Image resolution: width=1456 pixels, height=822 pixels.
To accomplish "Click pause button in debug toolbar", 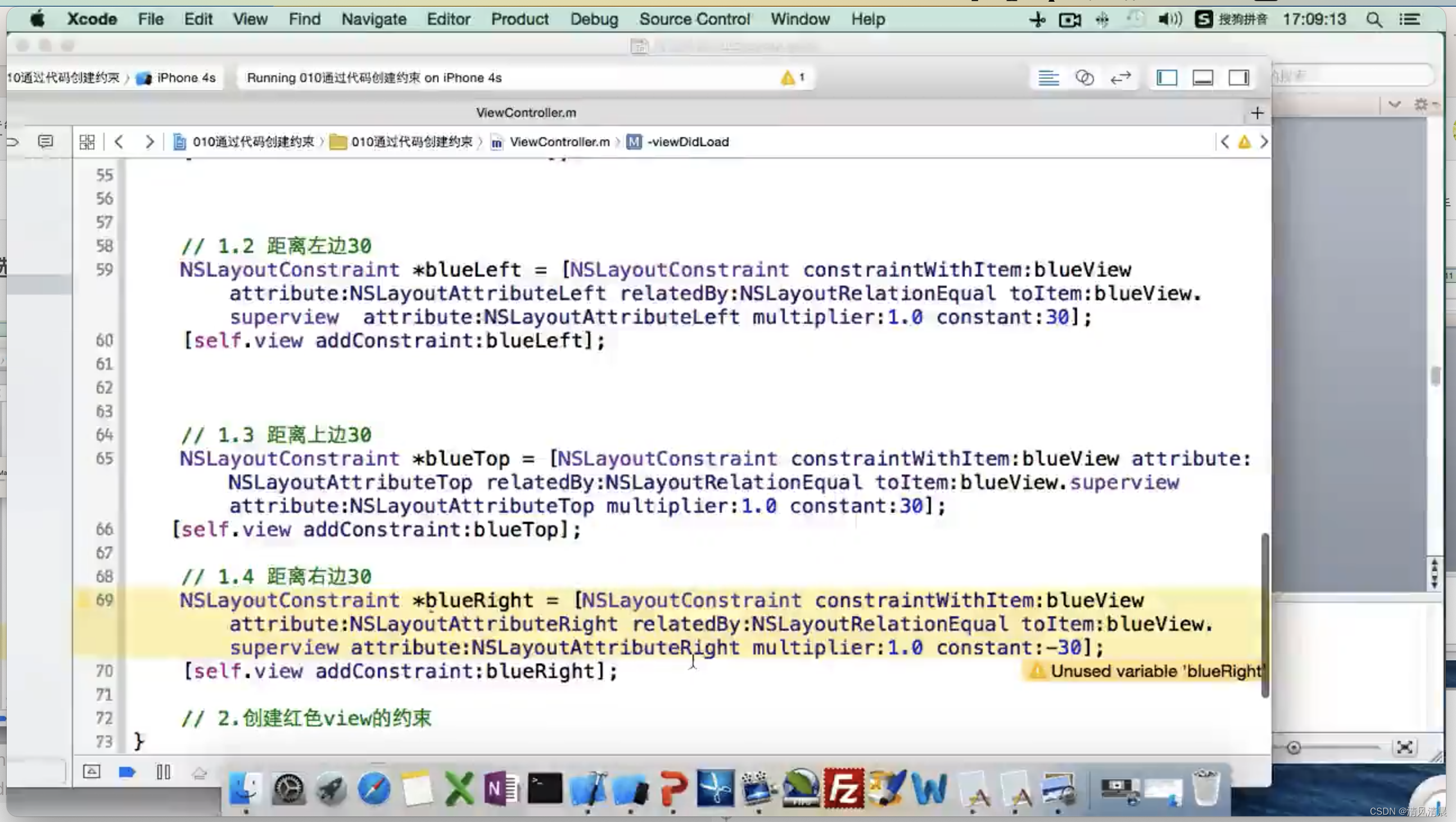I will click(x=163, y=771).
